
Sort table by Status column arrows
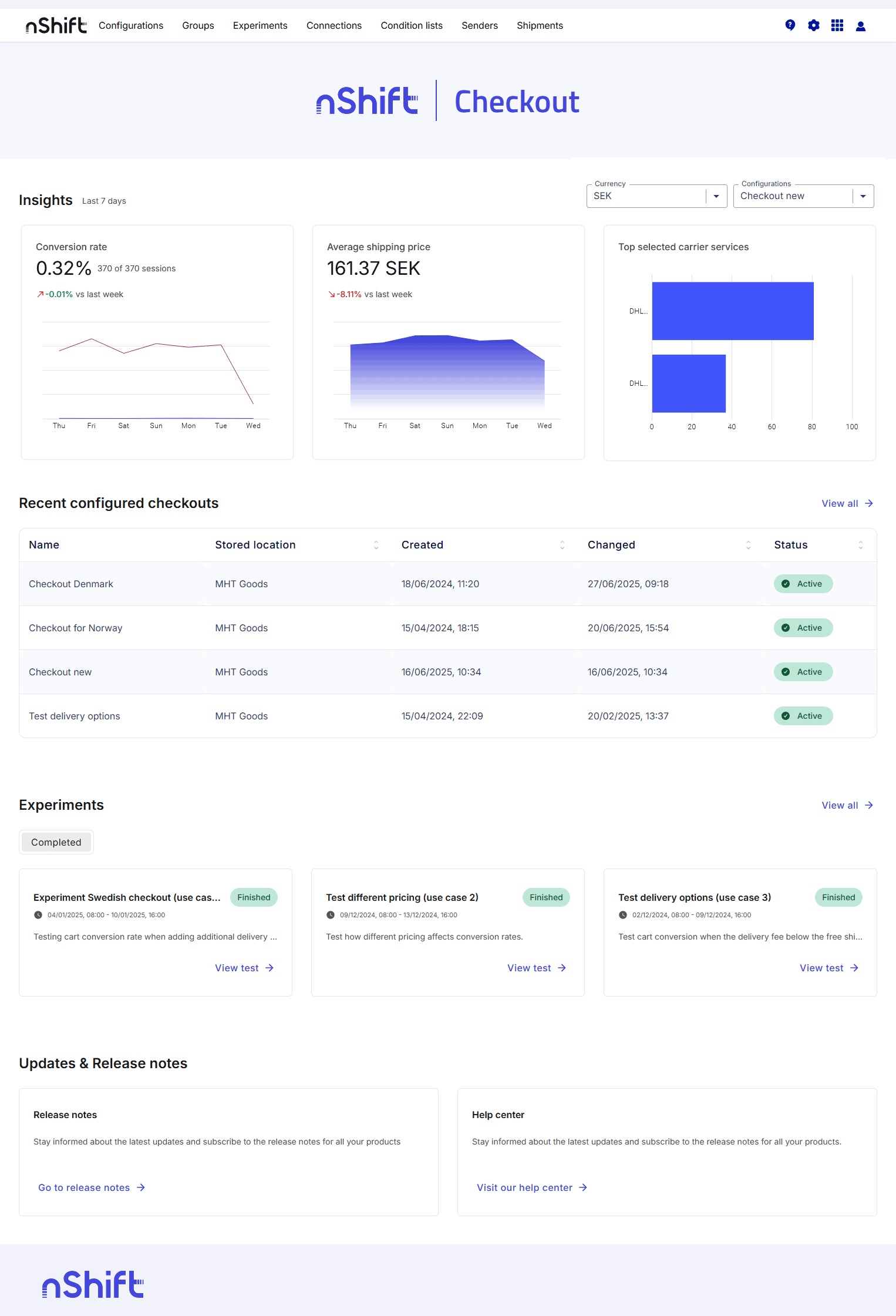(860, 545)
